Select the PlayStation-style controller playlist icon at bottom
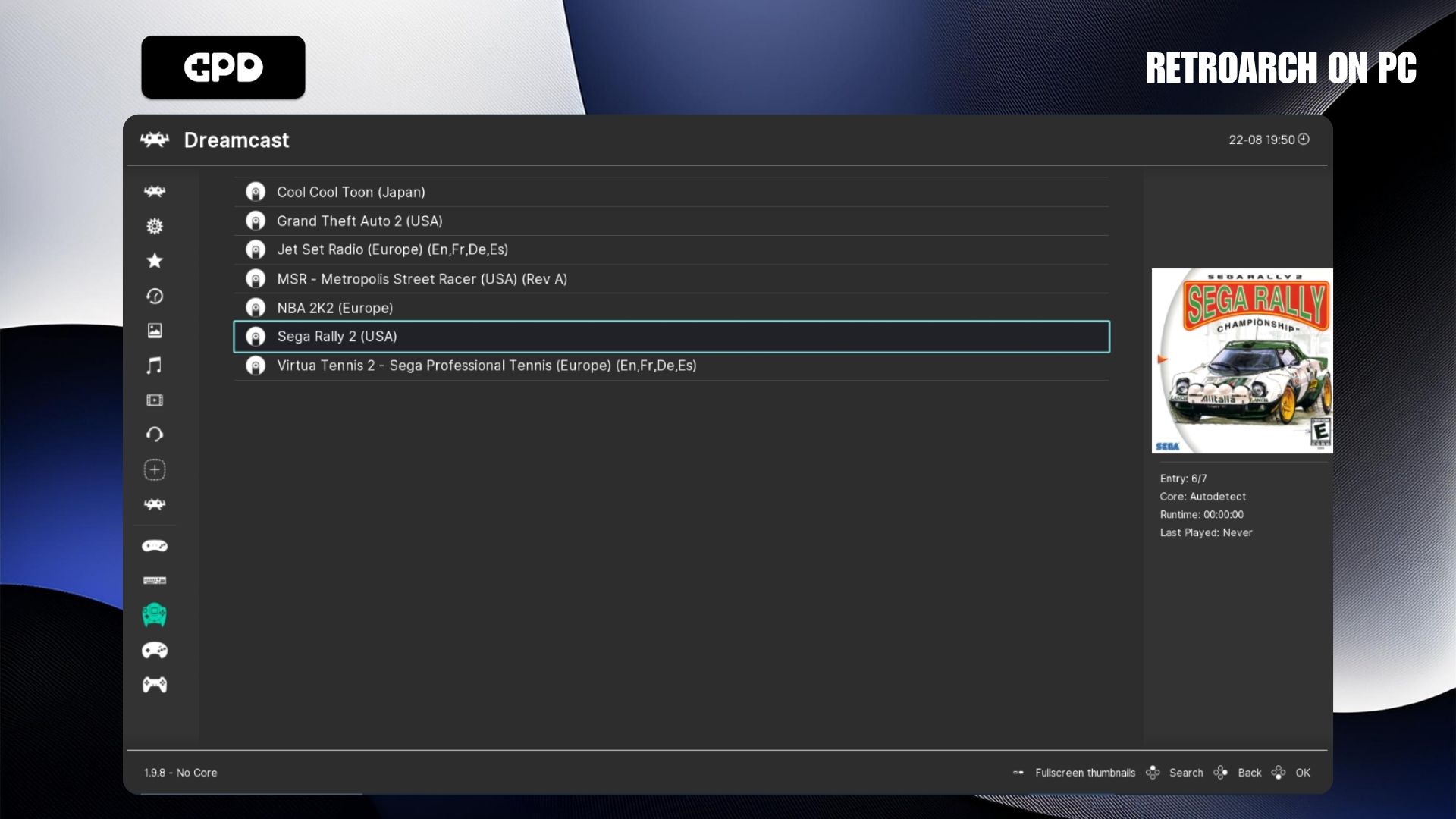Screen dimensions: 1456x819 pyautogui.click(x=155, y=685)
